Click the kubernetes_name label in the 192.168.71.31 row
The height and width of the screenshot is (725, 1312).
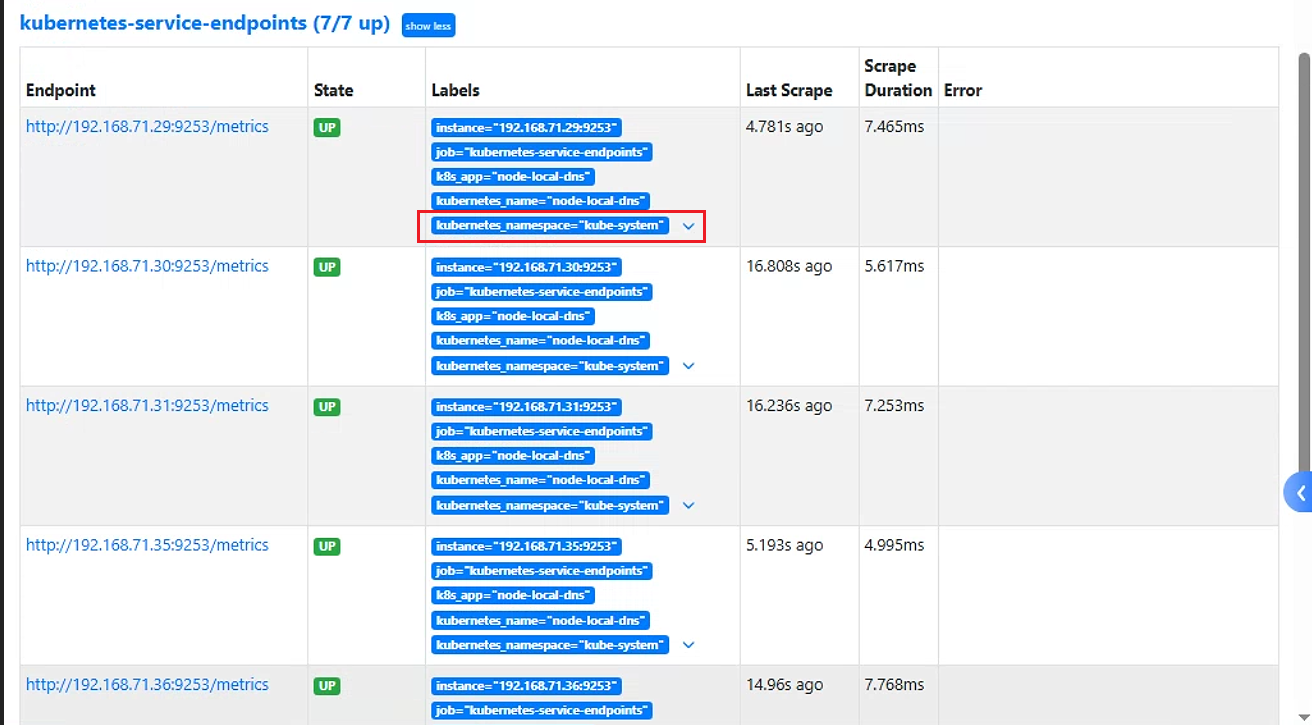[541, 480]
